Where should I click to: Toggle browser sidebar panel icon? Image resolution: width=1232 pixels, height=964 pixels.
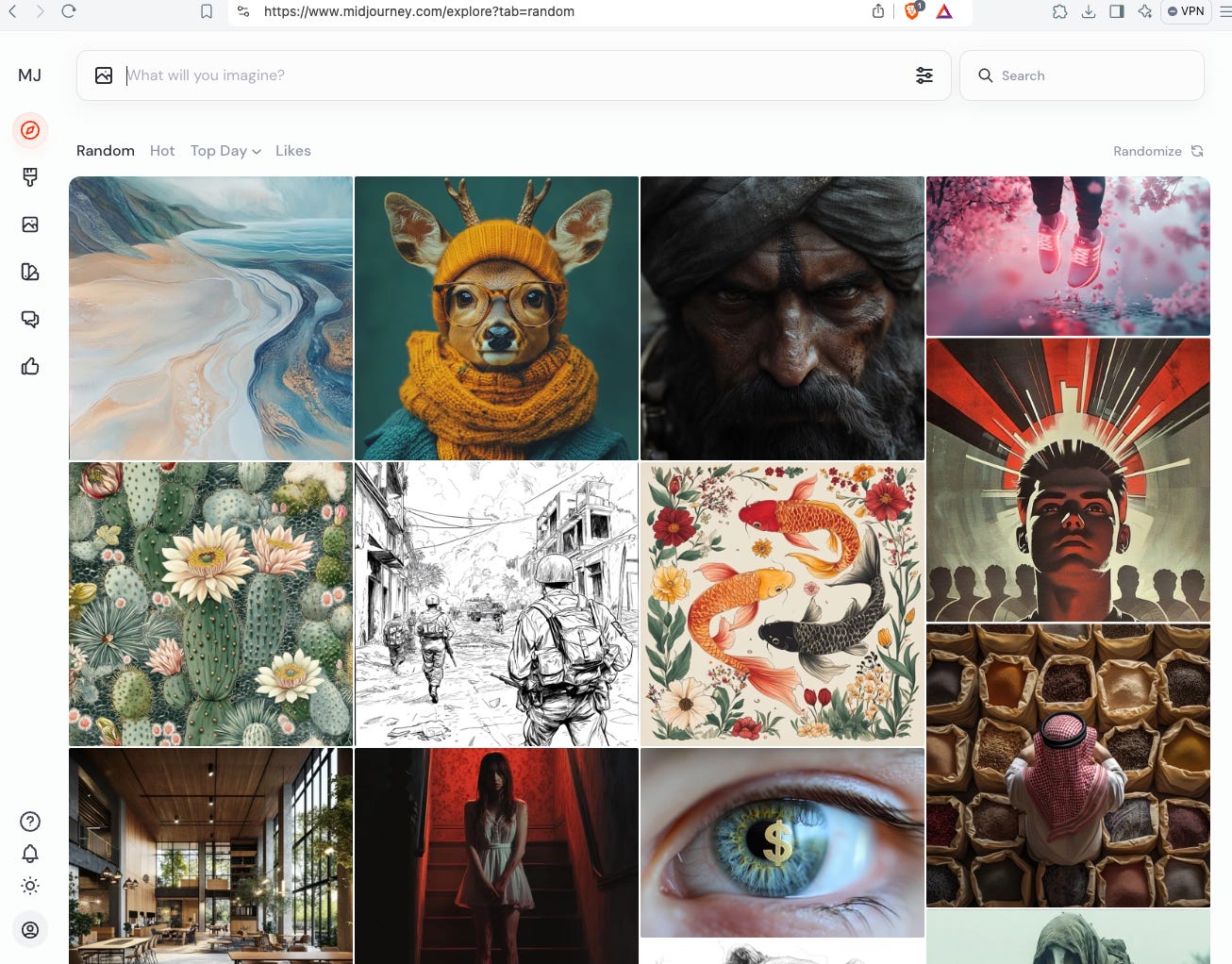1117,11
